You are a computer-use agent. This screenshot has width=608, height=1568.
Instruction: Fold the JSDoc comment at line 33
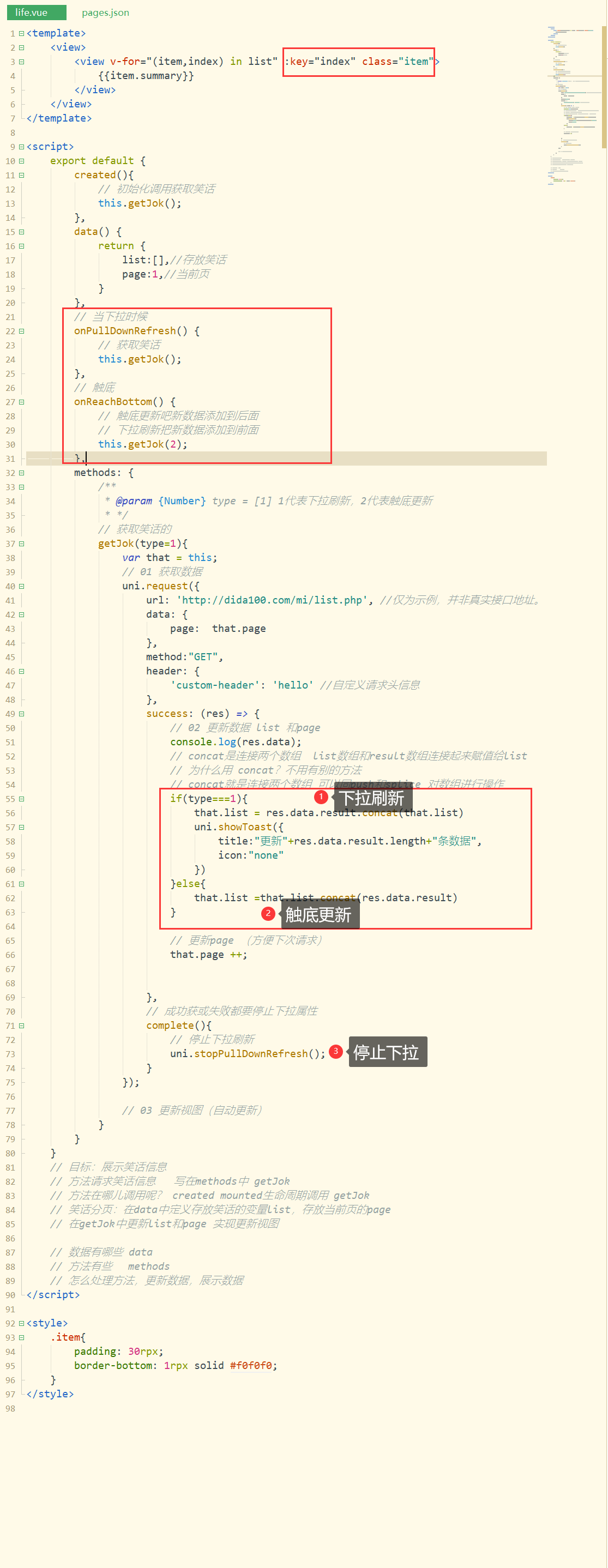coord(21,487)
